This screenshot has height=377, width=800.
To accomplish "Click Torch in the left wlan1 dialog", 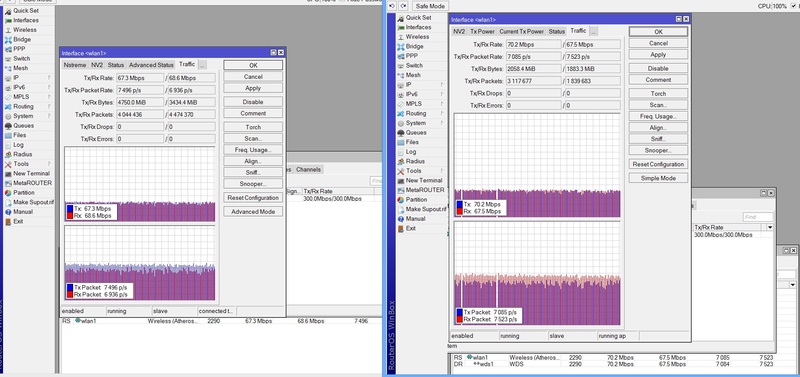I will tap(253, 127).
